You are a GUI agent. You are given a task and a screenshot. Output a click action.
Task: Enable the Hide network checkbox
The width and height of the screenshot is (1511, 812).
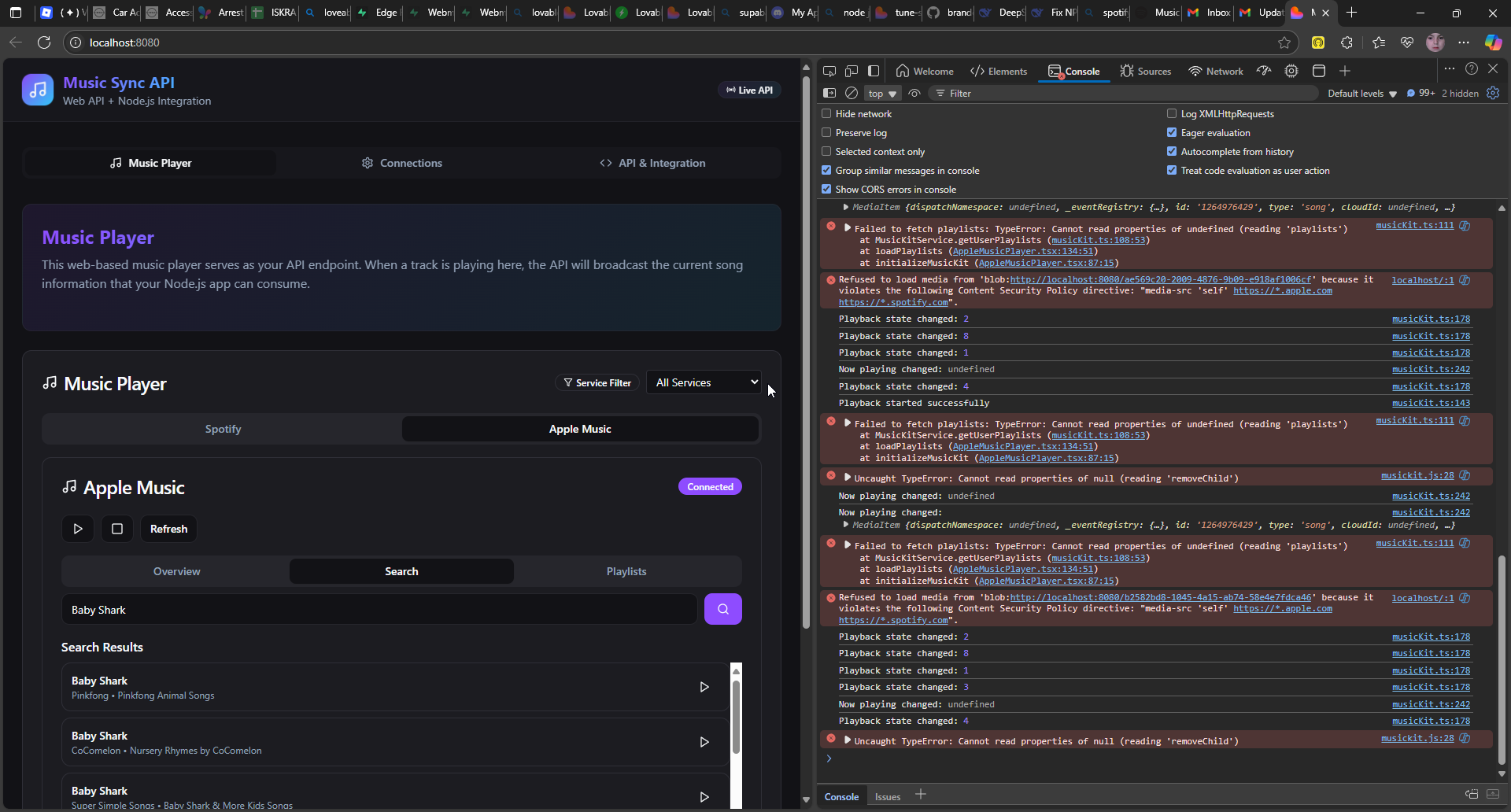point(826,114)
